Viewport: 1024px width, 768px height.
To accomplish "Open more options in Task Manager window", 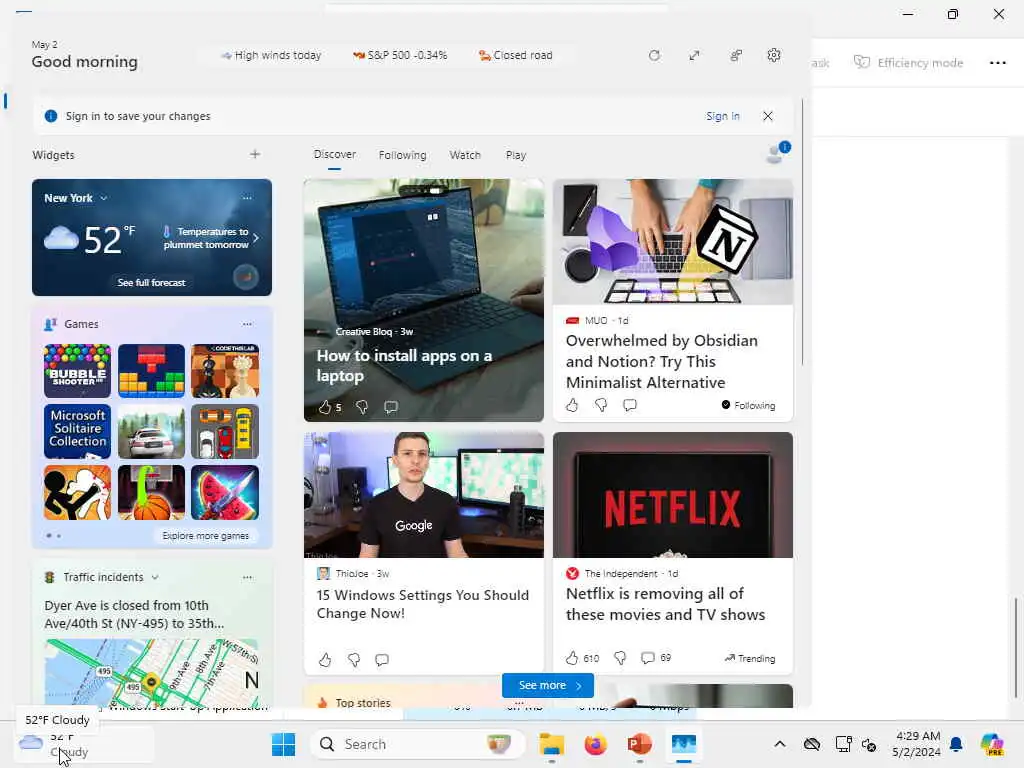I will pos(997,63).
